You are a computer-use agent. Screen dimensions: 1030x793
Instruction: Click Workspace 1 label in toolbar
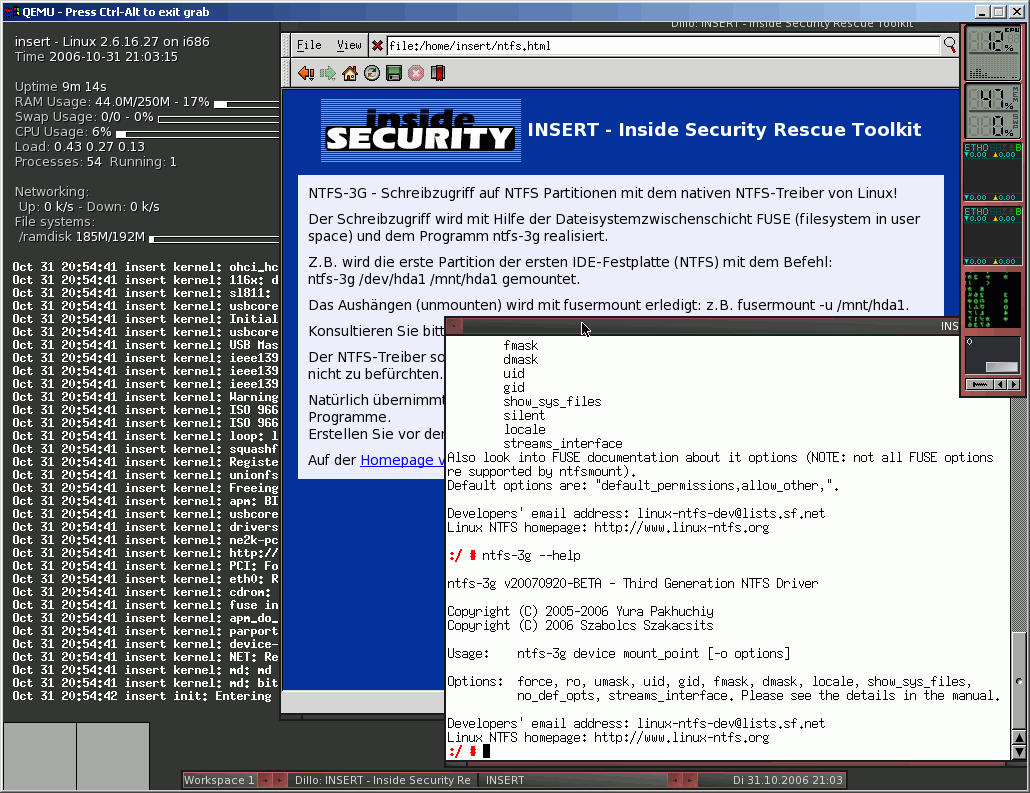click(219, 780)
